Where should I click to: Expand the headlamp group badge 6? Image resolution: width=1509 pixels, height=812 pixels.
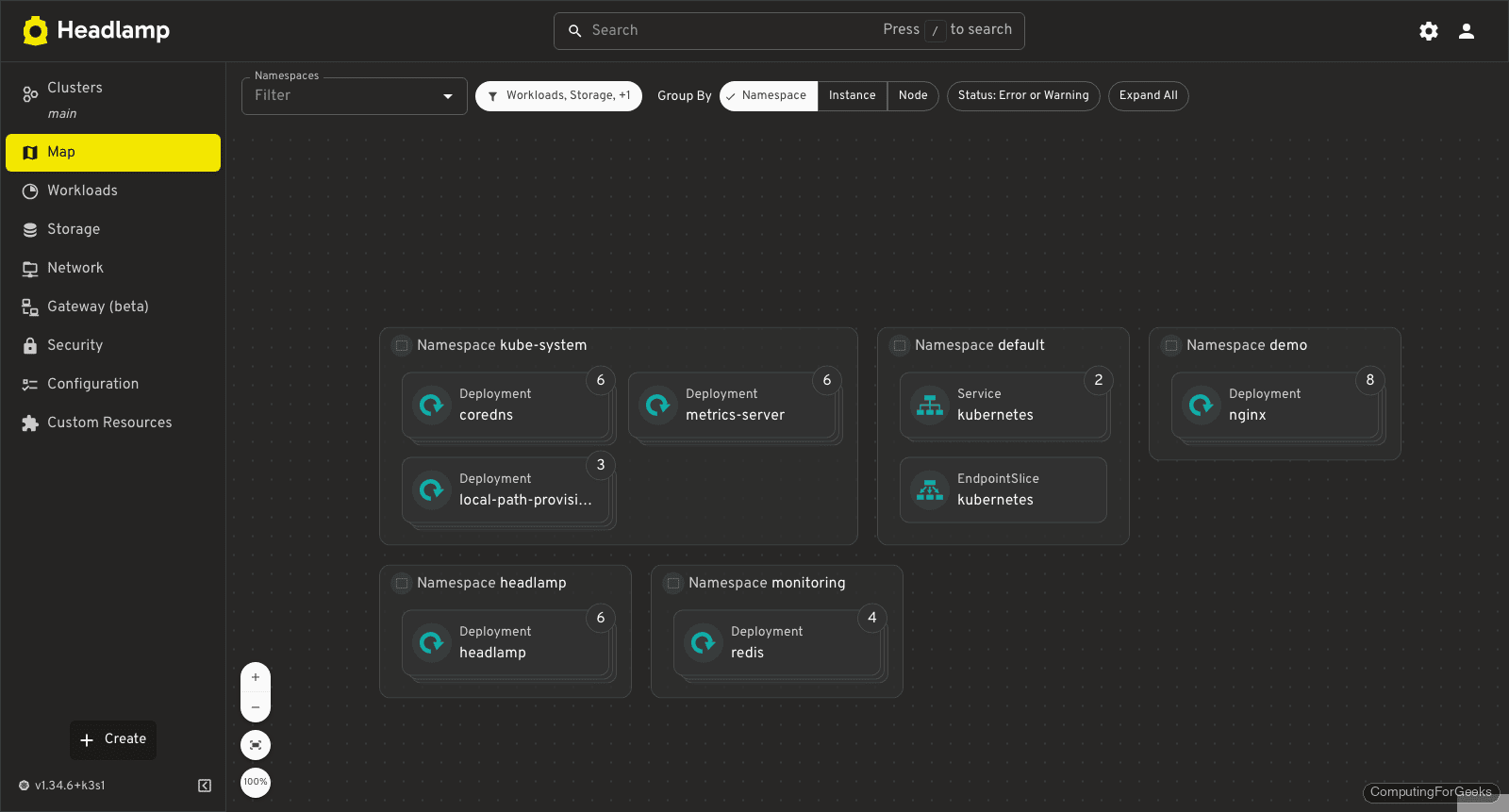click(601, 619)
